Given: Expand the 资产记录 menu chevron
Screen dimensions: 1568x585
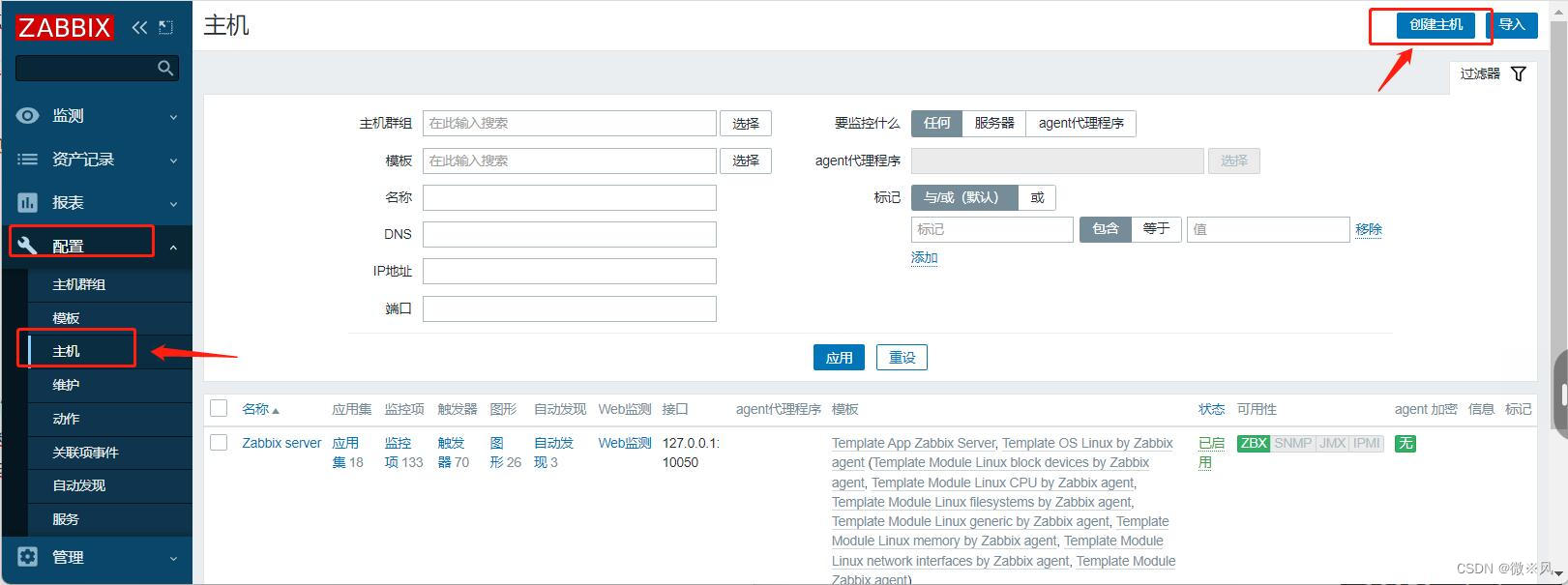Looking at the screenshot, I should pos(174,161).
